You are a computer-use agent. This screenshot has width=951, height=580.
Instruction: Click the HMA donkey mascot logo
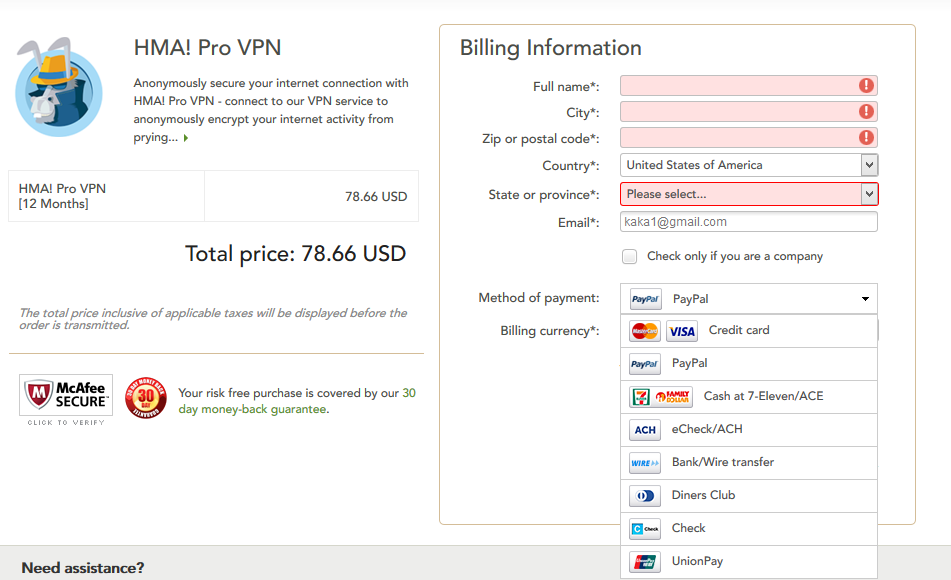(58, 87)
